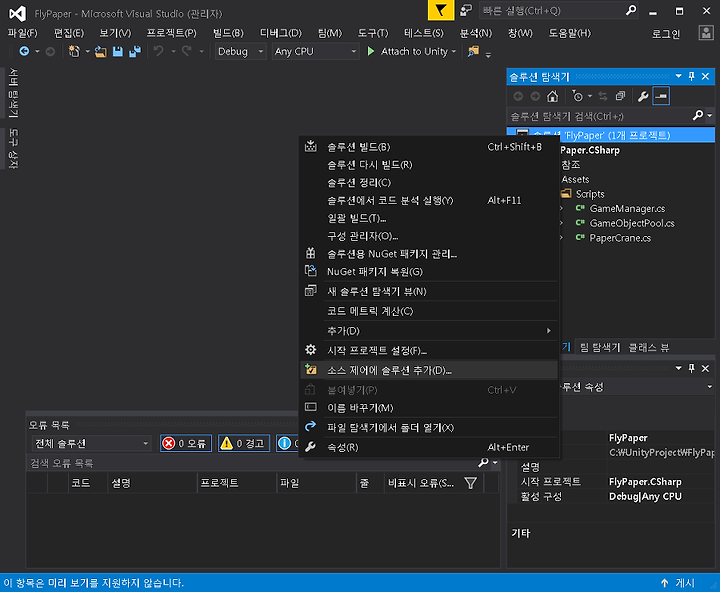Close the Properties panel
This screenshot has width=720, height=592.
click(706, 368)
